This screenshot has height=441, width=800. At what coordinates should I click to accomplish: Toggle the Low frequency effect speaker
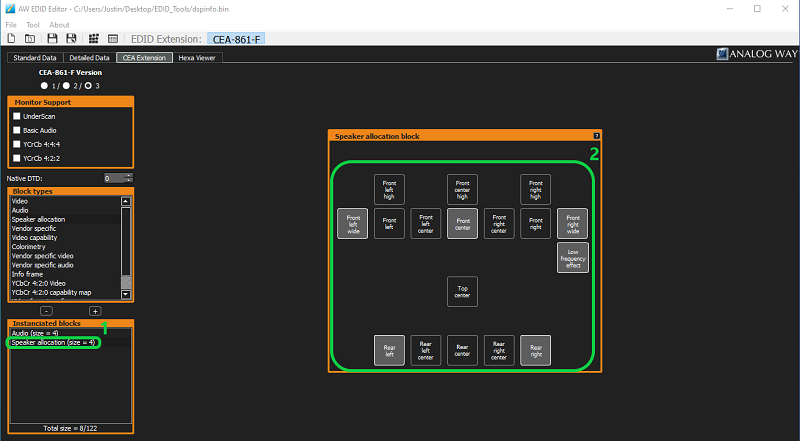click(x=572, y=258)
